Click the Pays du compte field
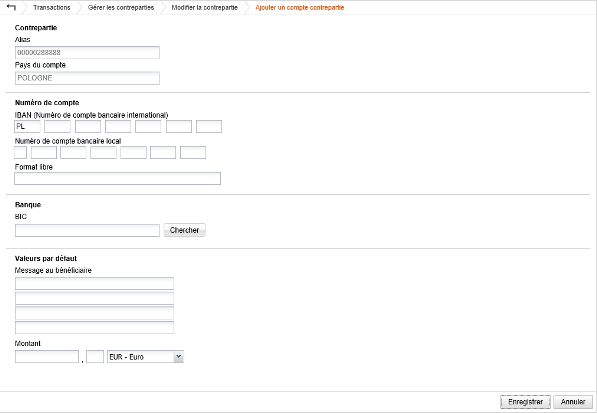Viewport: 597px width, 413px height. pyautogui.click(x=87, y=78)
